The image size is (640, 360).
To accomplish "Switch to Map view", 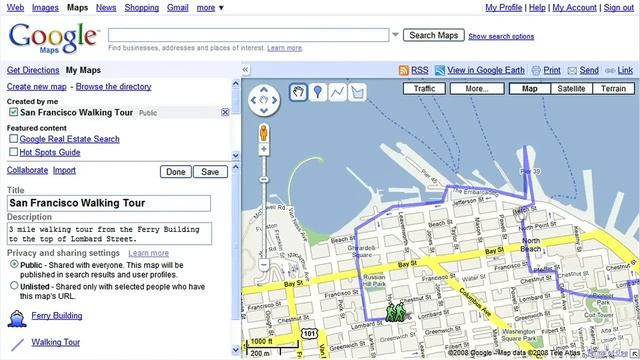I will [x=530, y=89].
